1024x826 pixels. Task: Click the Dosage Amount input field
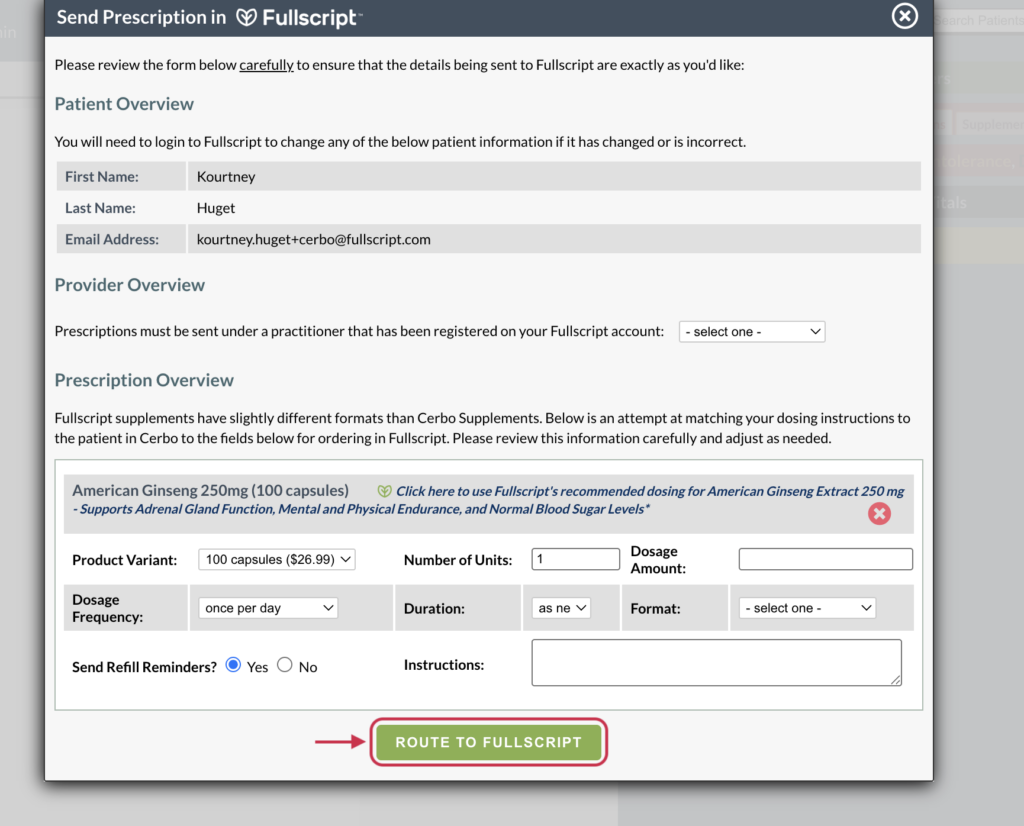click(x=825, y=559)
